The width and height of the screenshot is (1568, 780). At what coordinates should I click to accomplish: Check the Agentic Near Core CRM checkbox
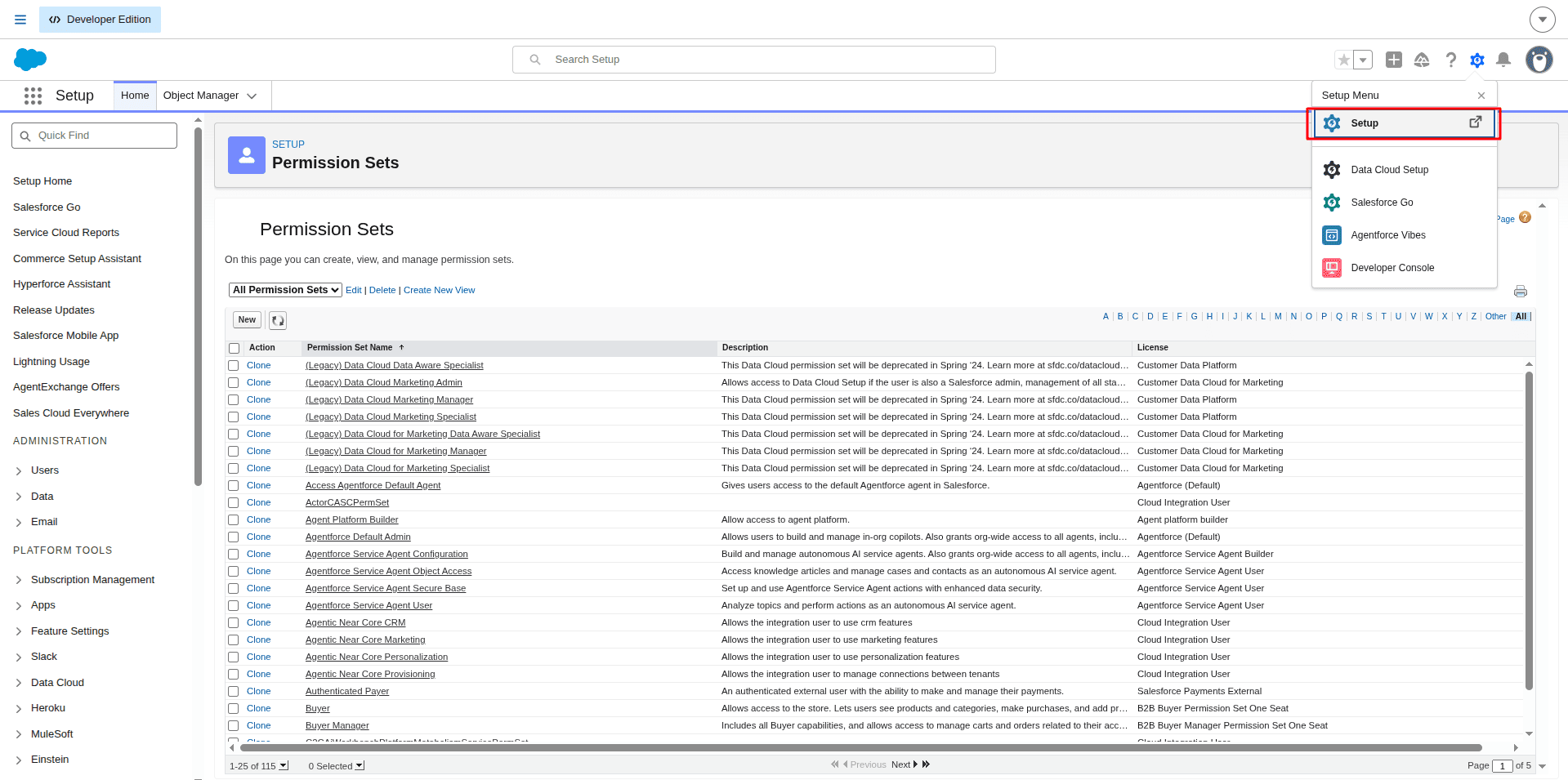[x=234, y=623]
